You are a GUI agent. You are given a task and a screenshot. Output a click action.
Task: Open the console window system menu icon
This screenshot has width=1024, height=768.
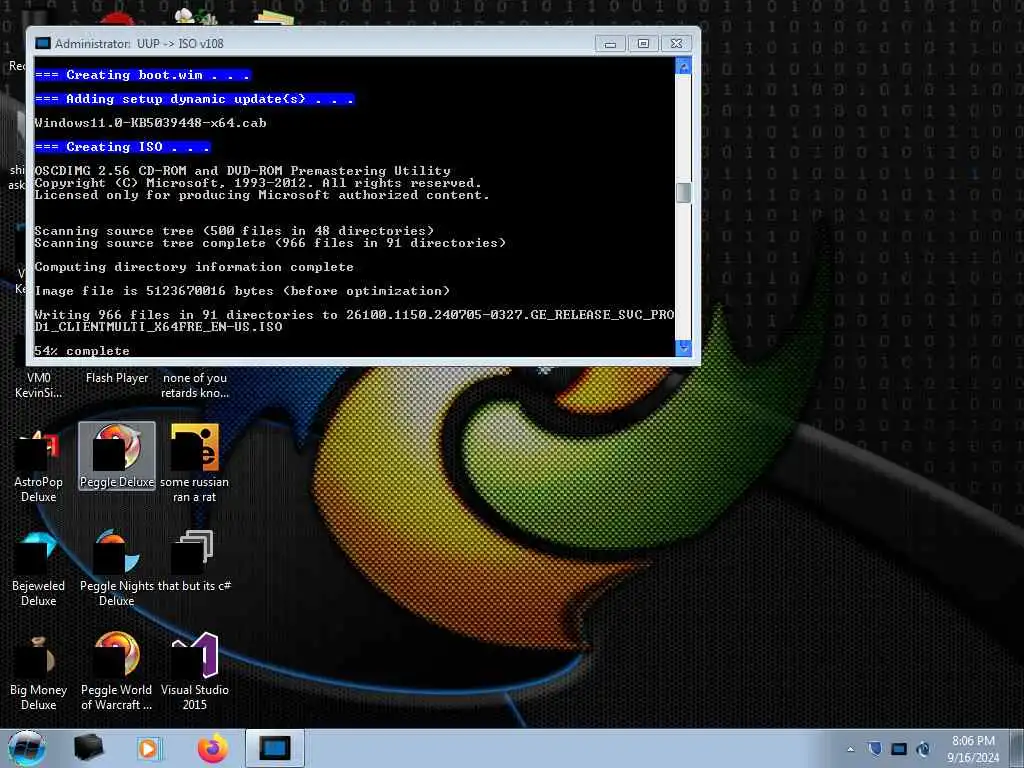pyautogui.click(x=43, y=43)
